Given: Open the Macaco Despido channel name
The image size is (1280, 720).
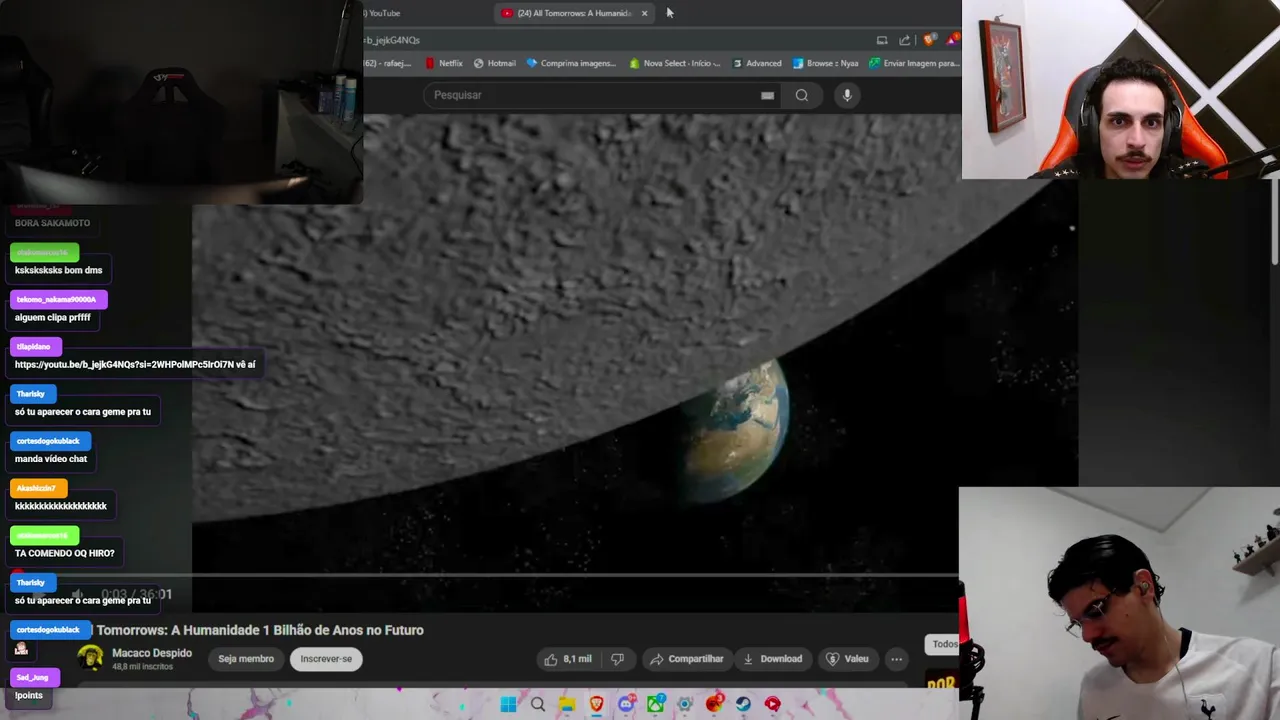Looking at the screenshot, I should (152, 653).
